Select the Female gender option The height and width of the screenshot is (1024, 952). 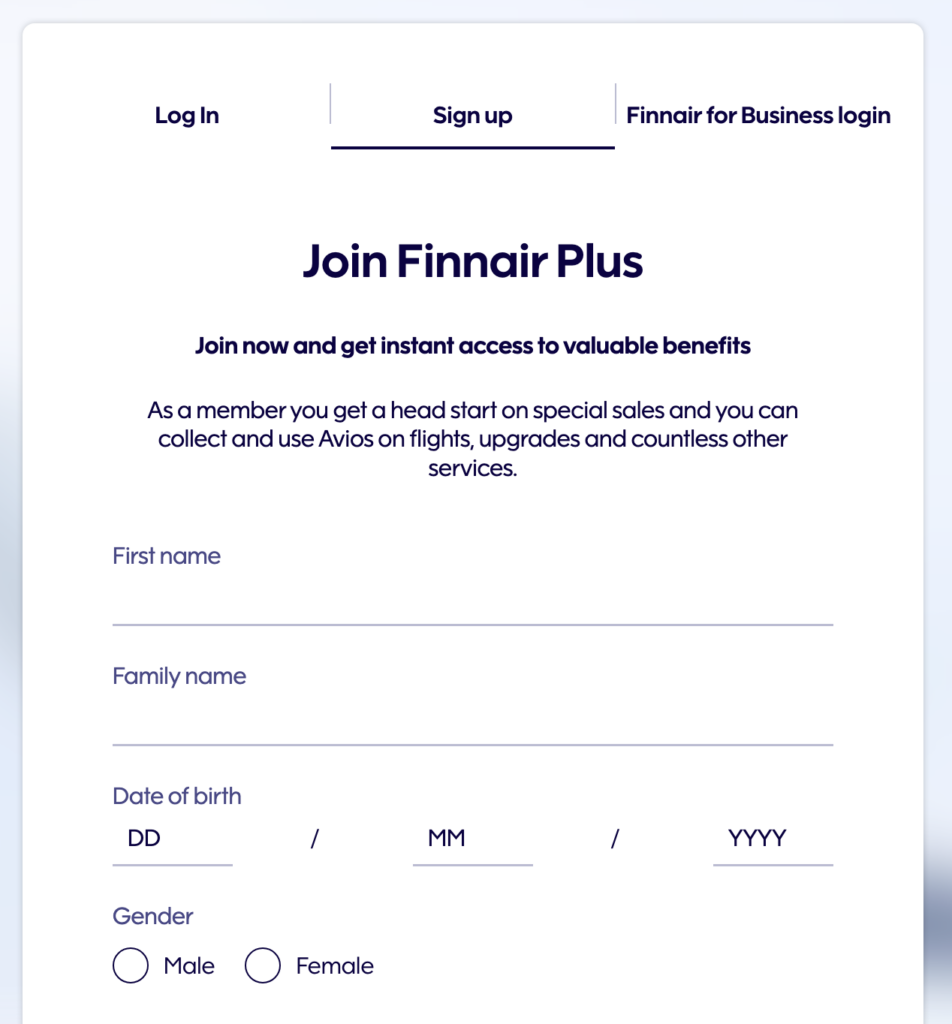point(263,966)
